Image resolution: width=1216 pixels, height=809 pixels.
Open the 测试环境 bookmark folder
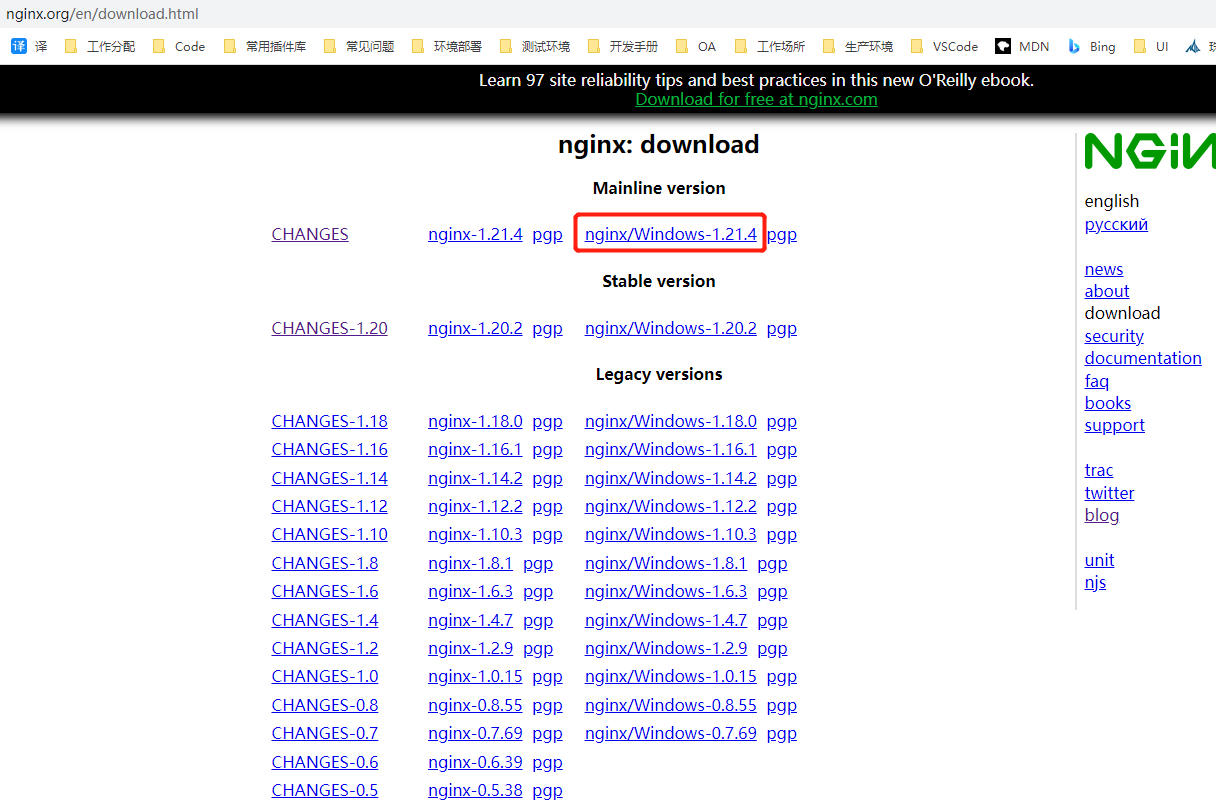535,46
